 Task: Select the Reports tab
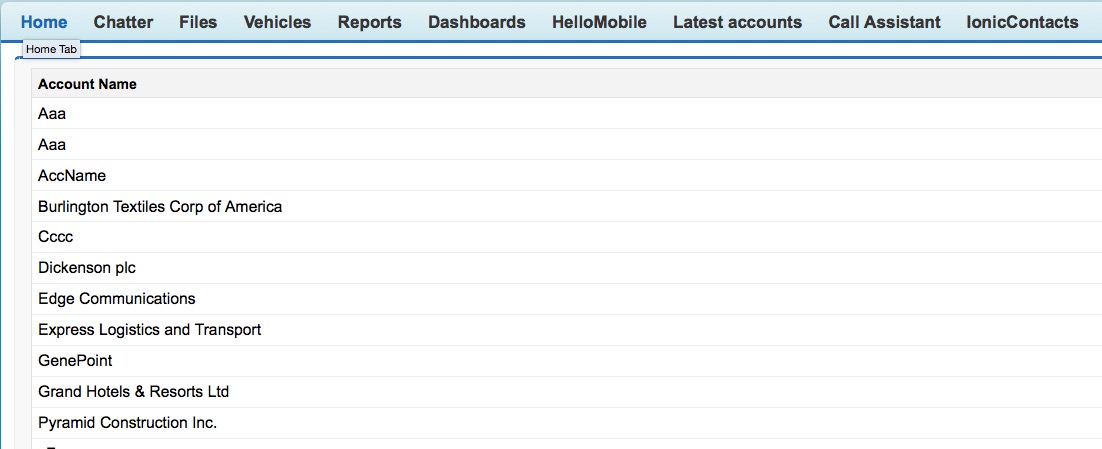(x=369, y=22)
